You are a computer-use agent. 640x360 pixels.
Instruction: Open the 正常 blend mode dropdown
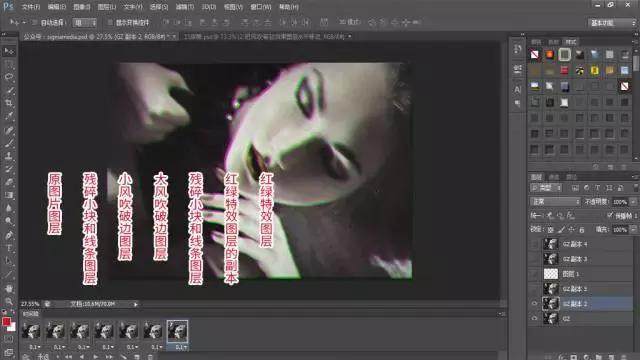pos(555,202)
